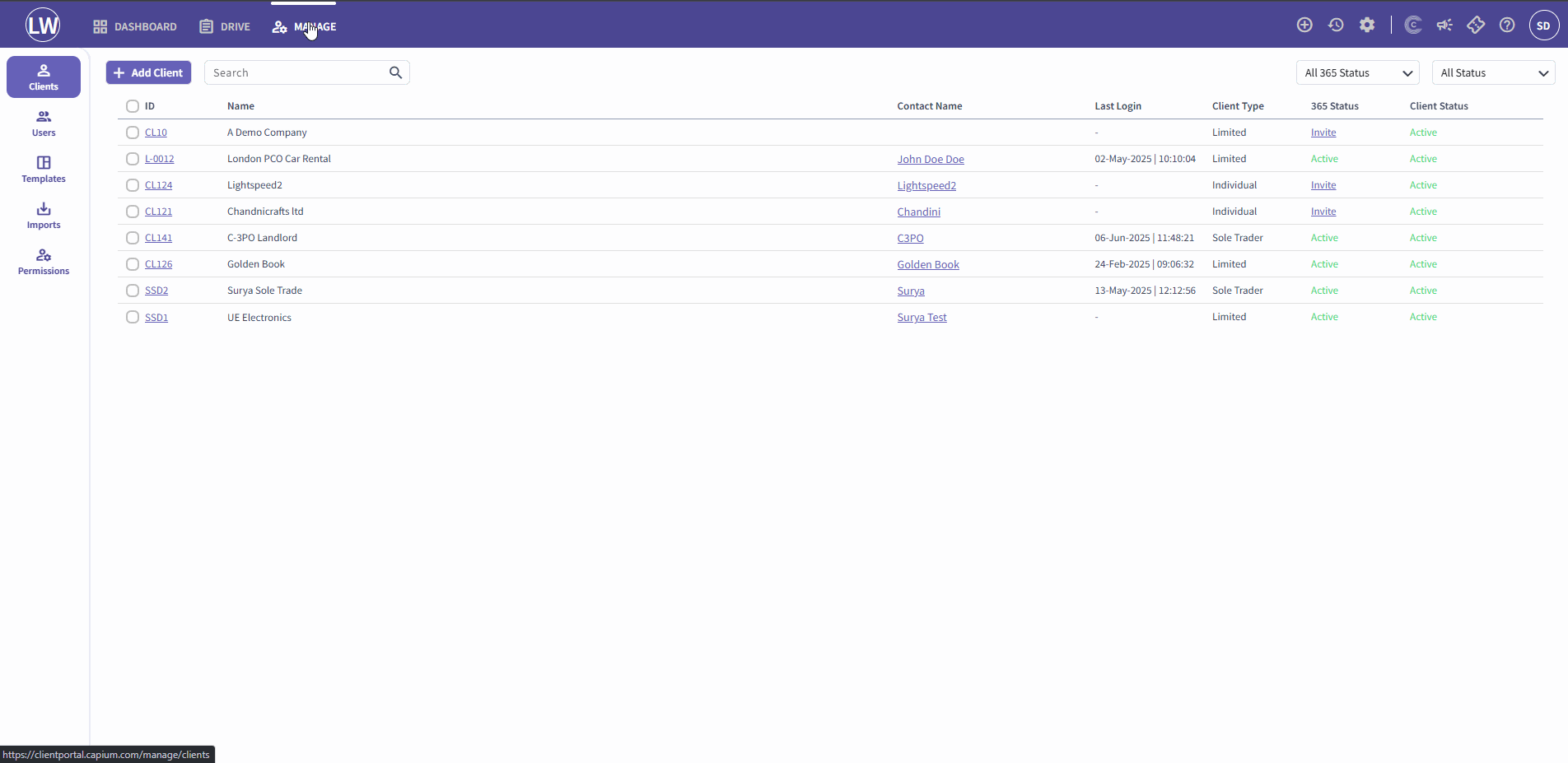The width and height of the screenshot is (1568, 763).
Task: Click the Client Status column header
Action: pos(1439,106)
